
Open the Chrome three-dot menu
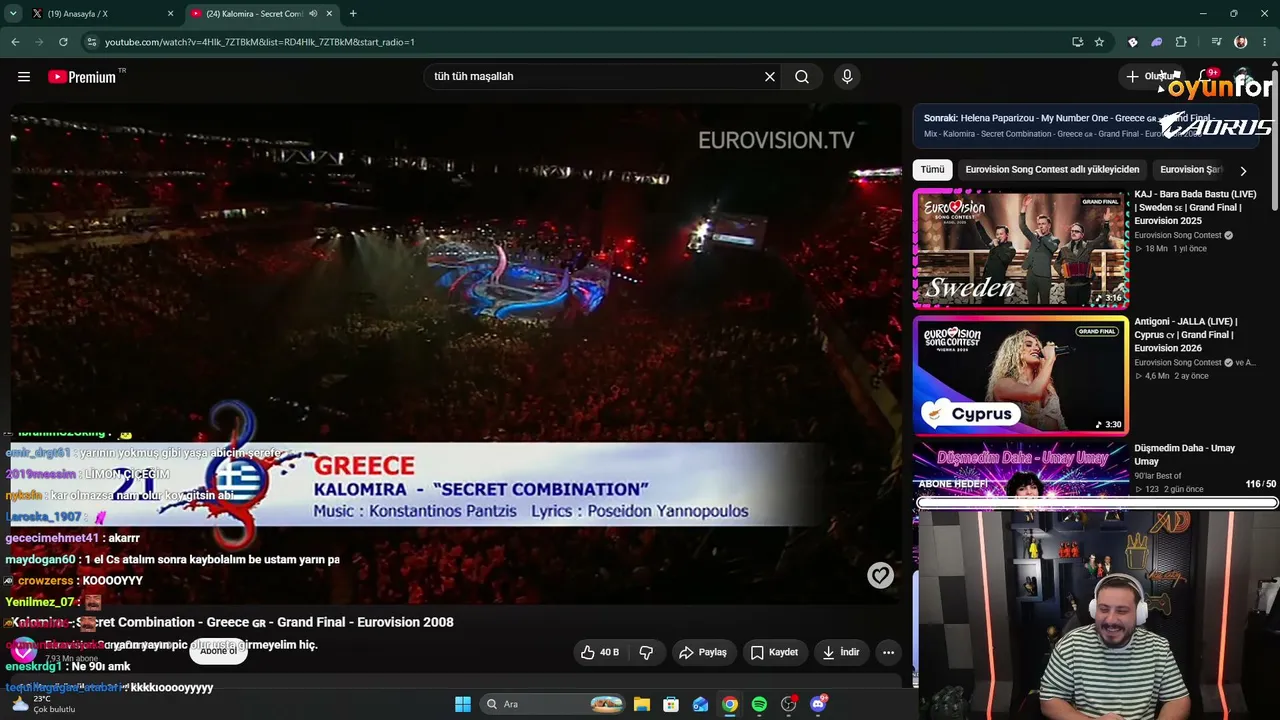(x=1265, y=42)
